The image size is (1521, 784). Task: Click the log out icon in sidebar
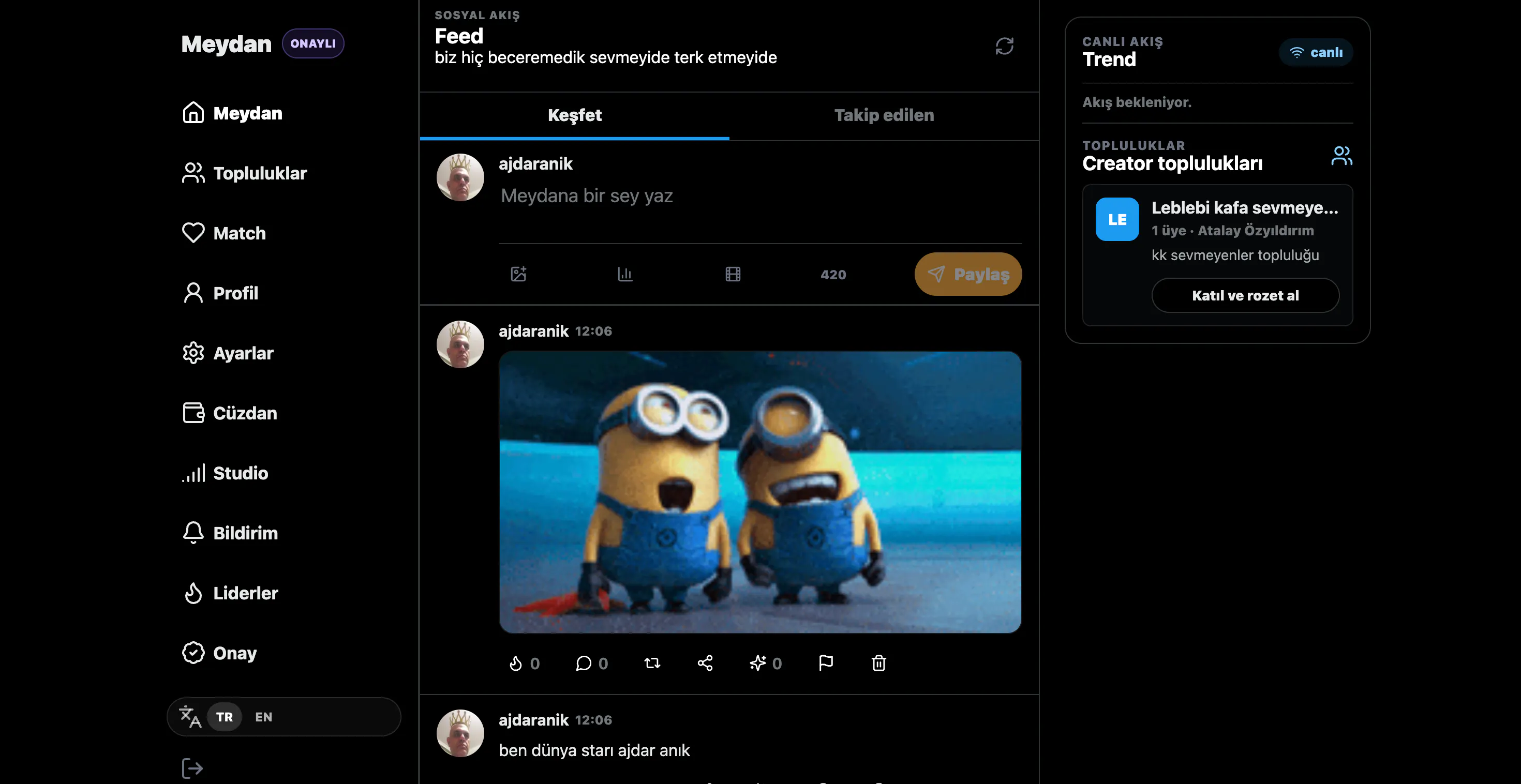pos(192,768)
